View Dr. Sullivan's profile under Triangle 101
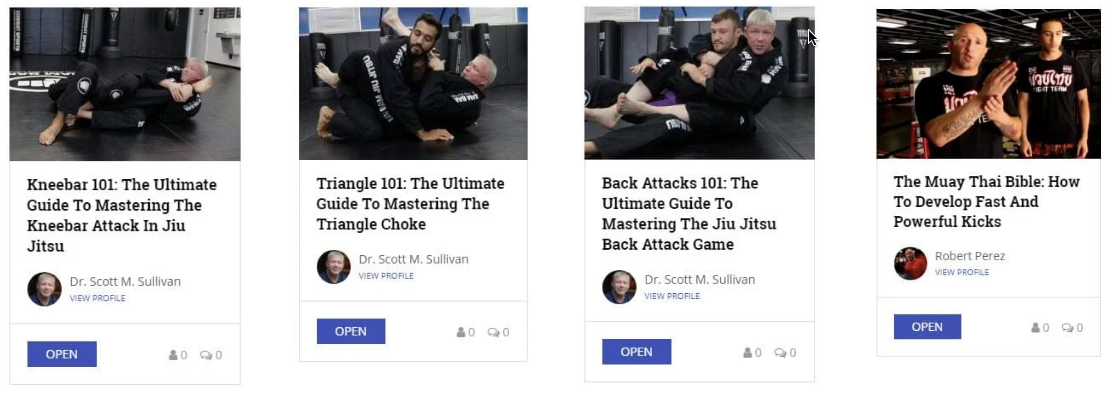 click(x=386, y=276)
